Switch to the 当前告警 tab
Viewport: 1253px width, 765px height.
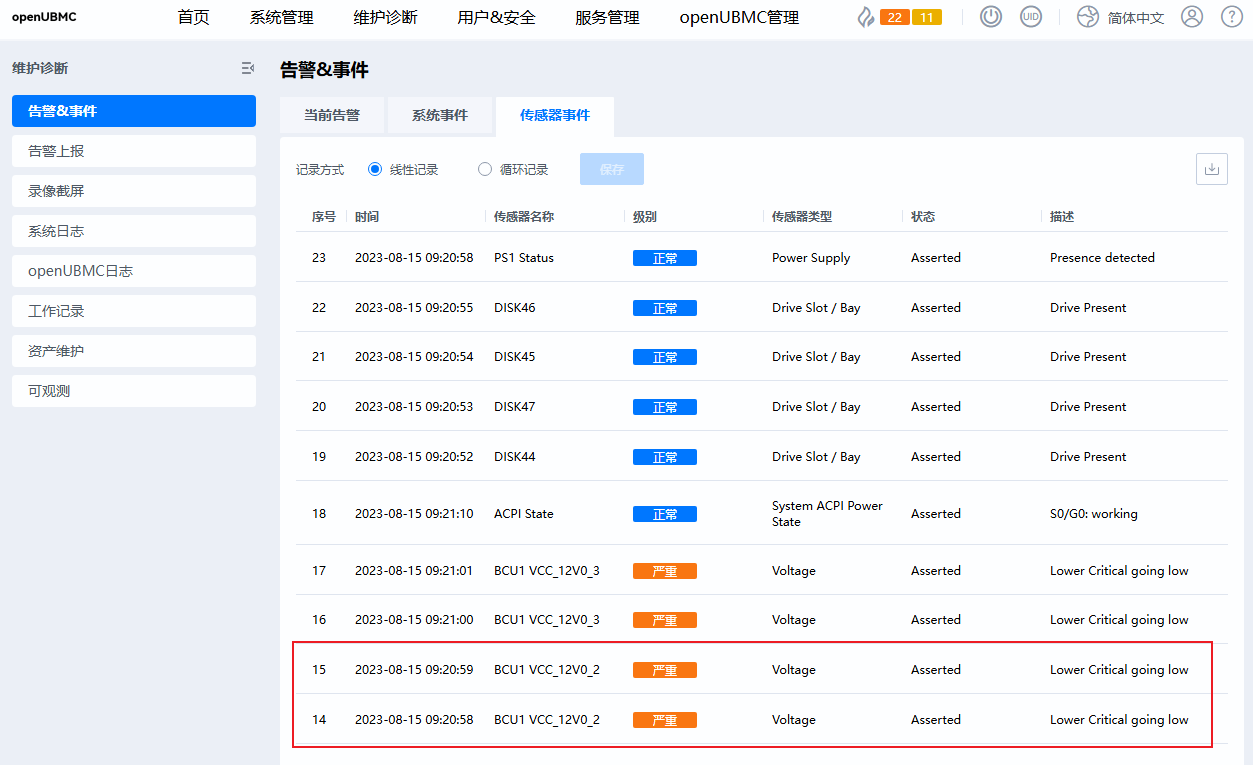pos(332,115)
